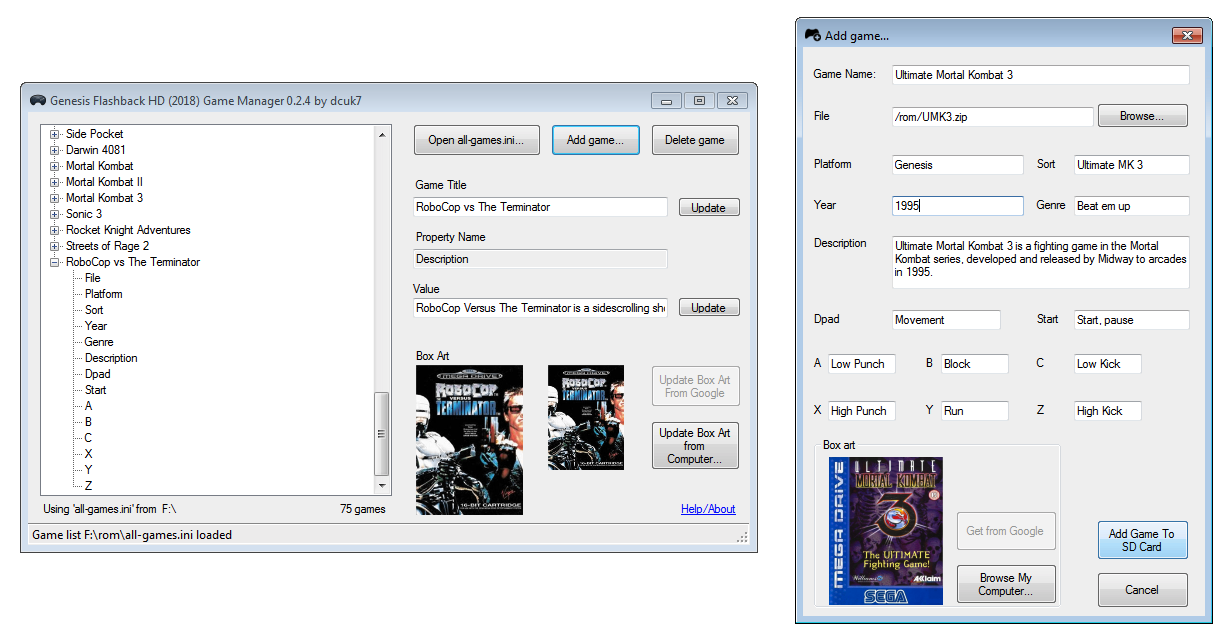Select the File property in the tree
Viewport: 1230px width, 642px height.
point(93,278)
